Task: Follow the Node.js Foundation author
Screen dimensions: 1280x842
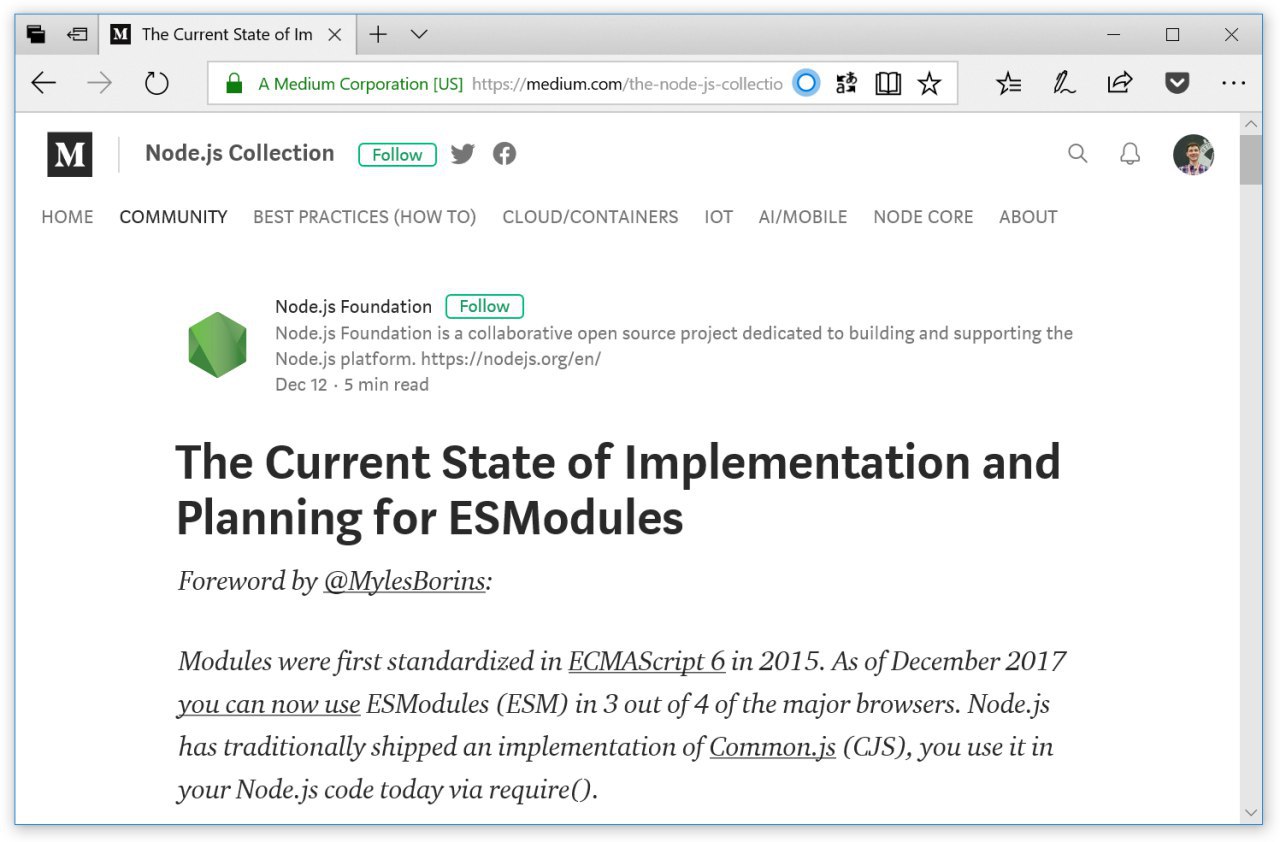Action: (x=485, y=307)
